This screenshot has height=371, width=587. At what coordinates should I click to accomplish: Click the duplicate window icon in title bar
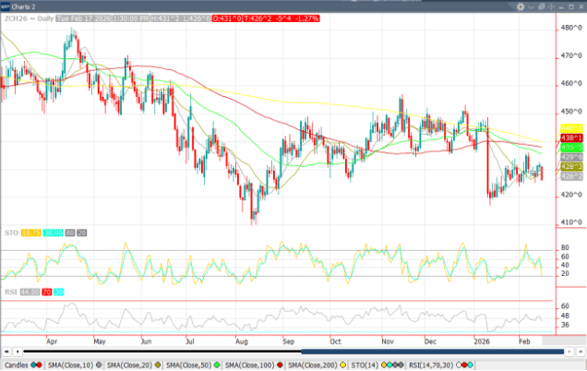pyautogui.click(x=541, y=7)
